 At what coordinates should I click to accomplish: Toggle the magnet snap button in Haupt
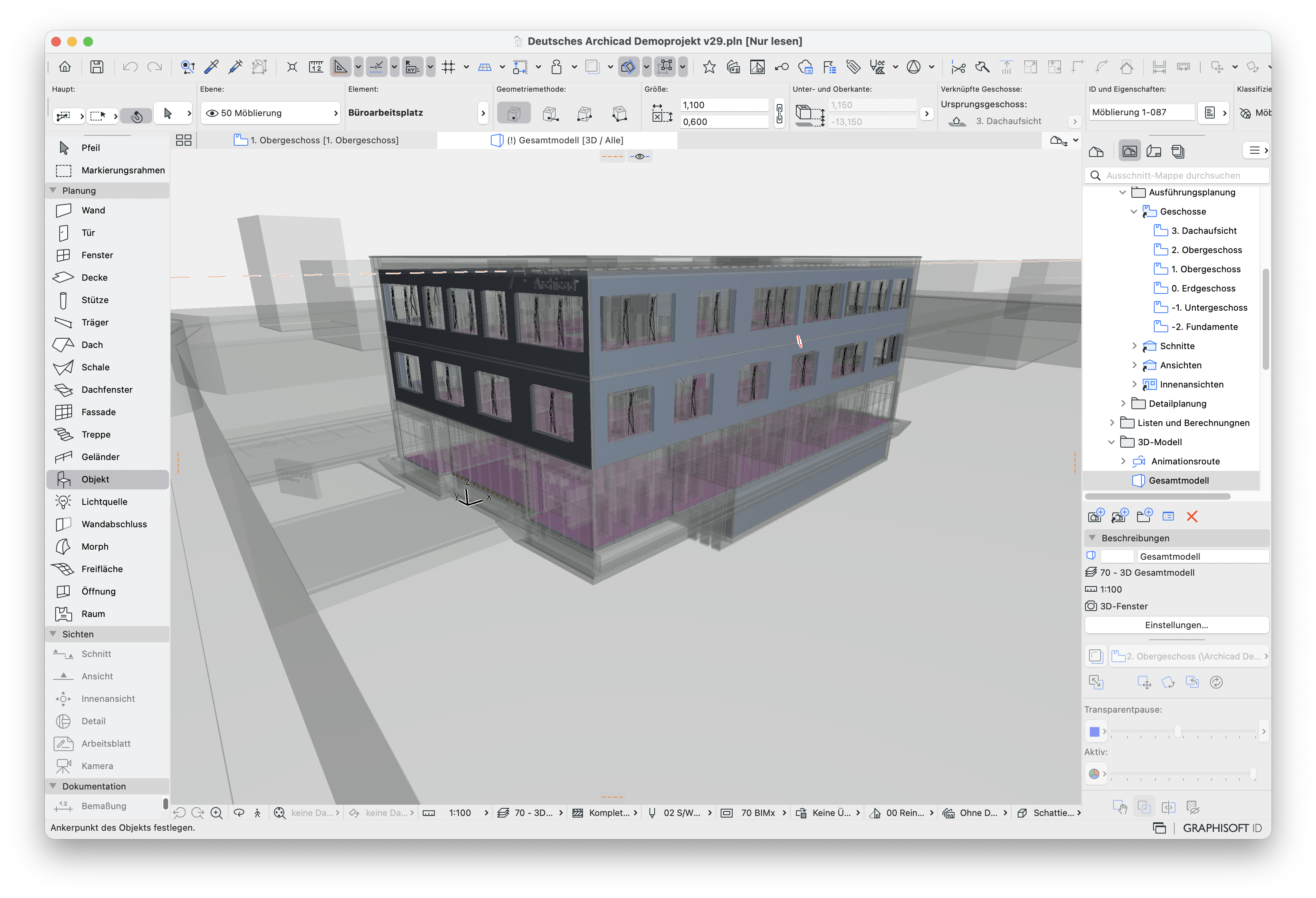coord(137,116)
